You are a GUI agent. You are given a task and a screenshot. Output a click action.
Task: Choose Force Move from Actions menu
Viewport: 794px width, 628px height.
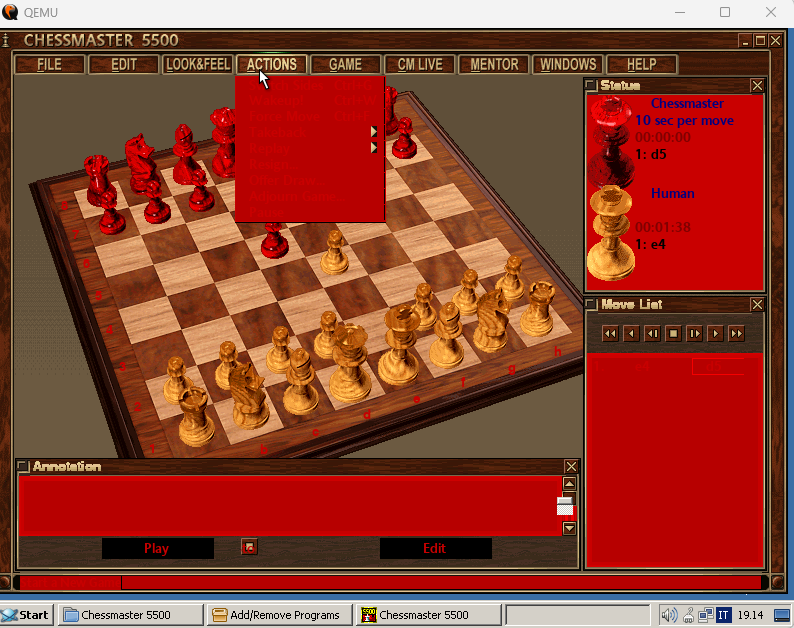coord(310,116)
